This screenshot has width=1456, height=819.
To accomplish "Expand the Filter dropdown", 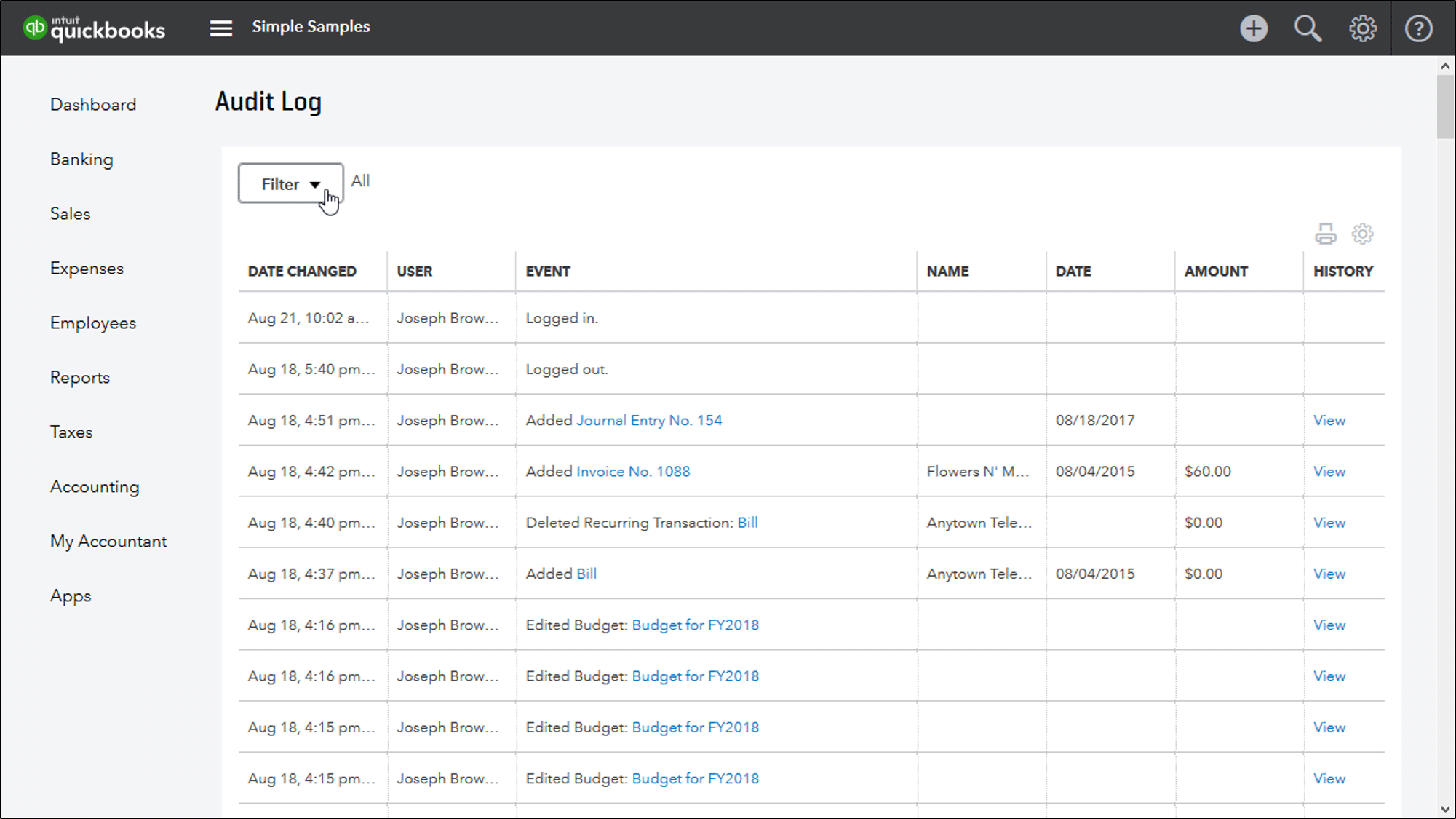I will click(x=290, y=183).
